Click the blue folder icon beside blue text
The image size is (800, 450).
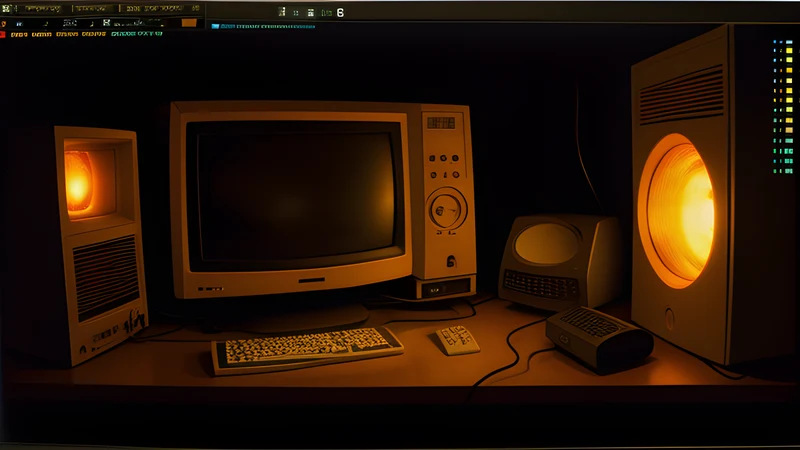tap(215, 26)
